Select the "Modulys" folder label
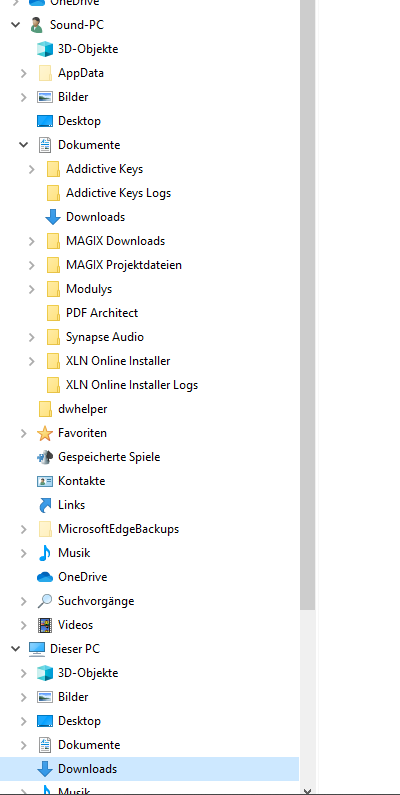The height and width of the screenshot is (795, 400). tap(89, 289)
